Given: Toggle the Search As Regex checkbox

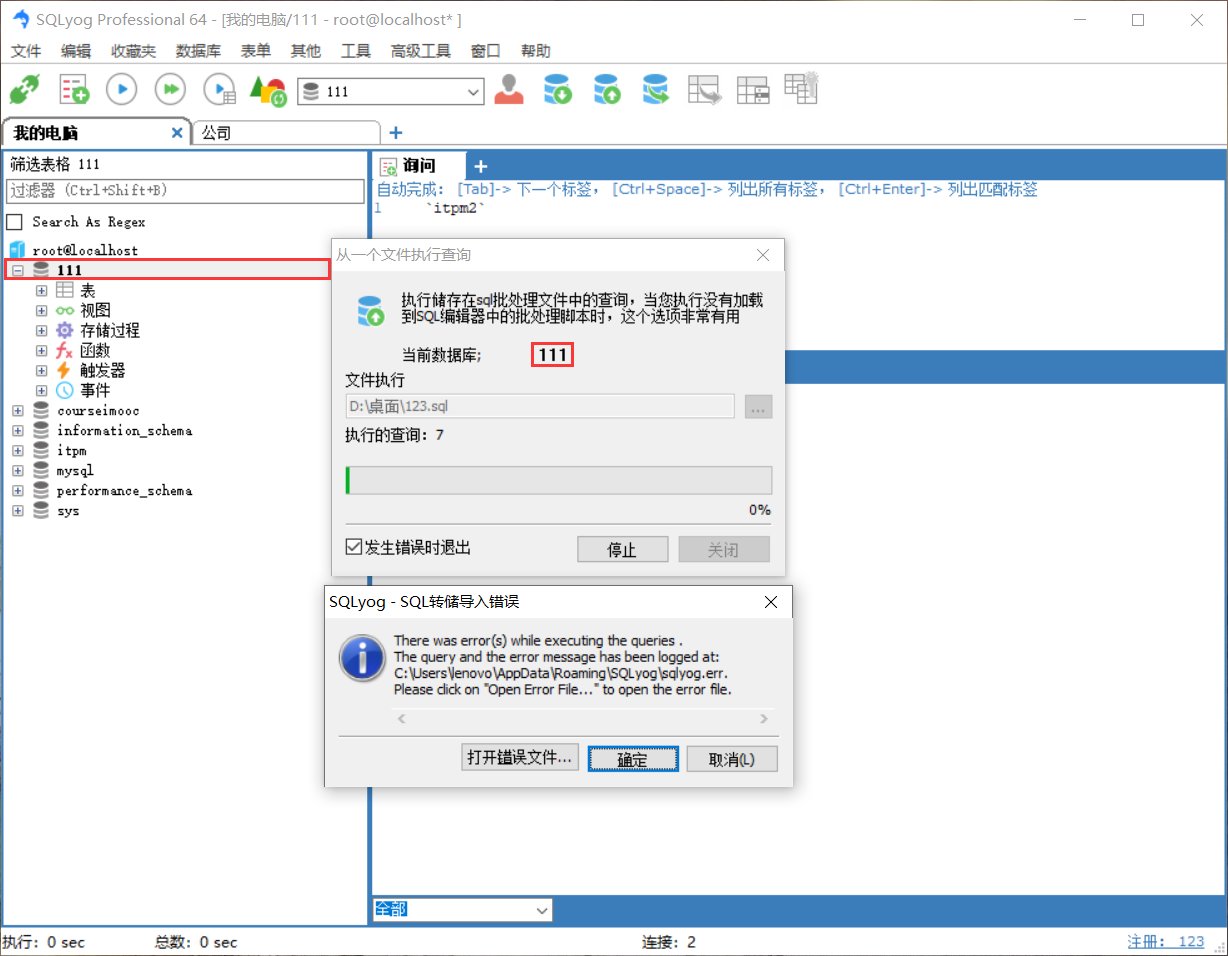Looking at the screenshot, I should click(x=15, y=222).
